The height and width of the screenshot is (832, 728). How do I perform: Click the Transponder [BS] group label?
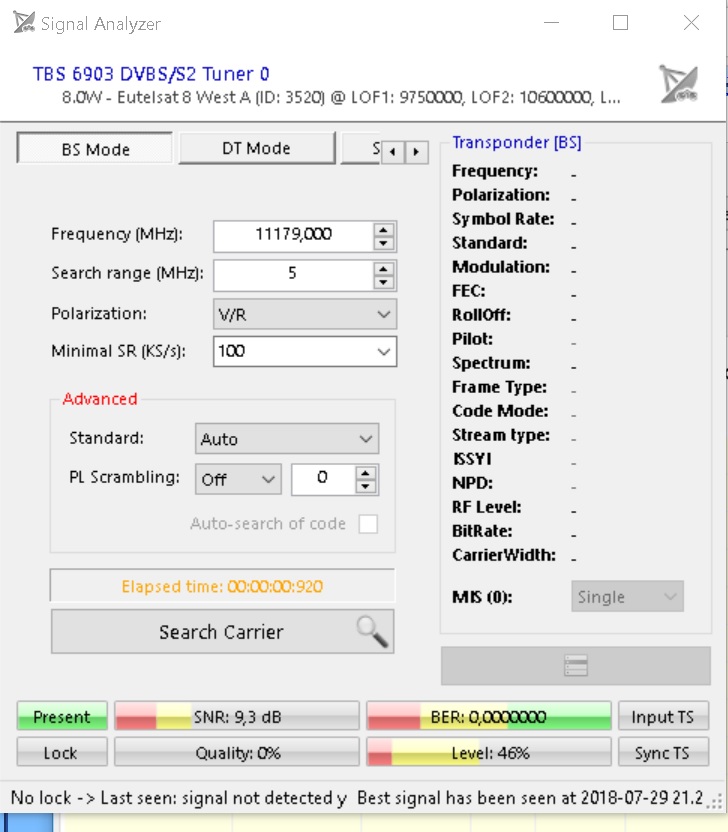click(517, 142)
